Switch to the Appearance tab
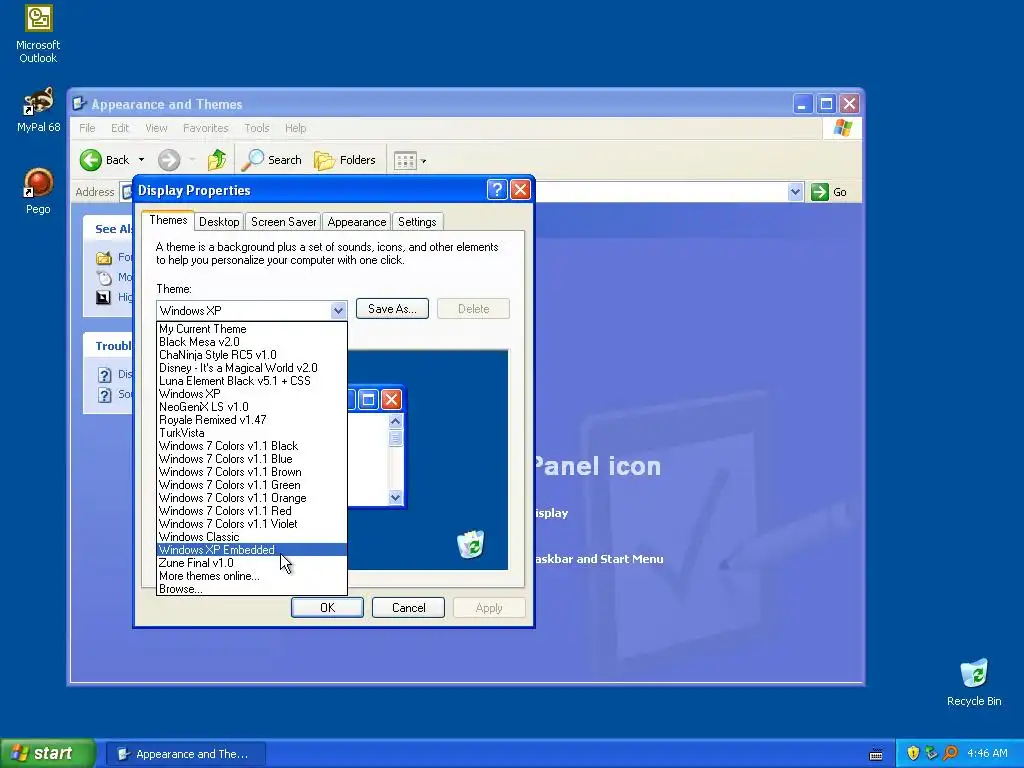The width and height of the screenshot is (1024, 768). (x=357, y=222)
